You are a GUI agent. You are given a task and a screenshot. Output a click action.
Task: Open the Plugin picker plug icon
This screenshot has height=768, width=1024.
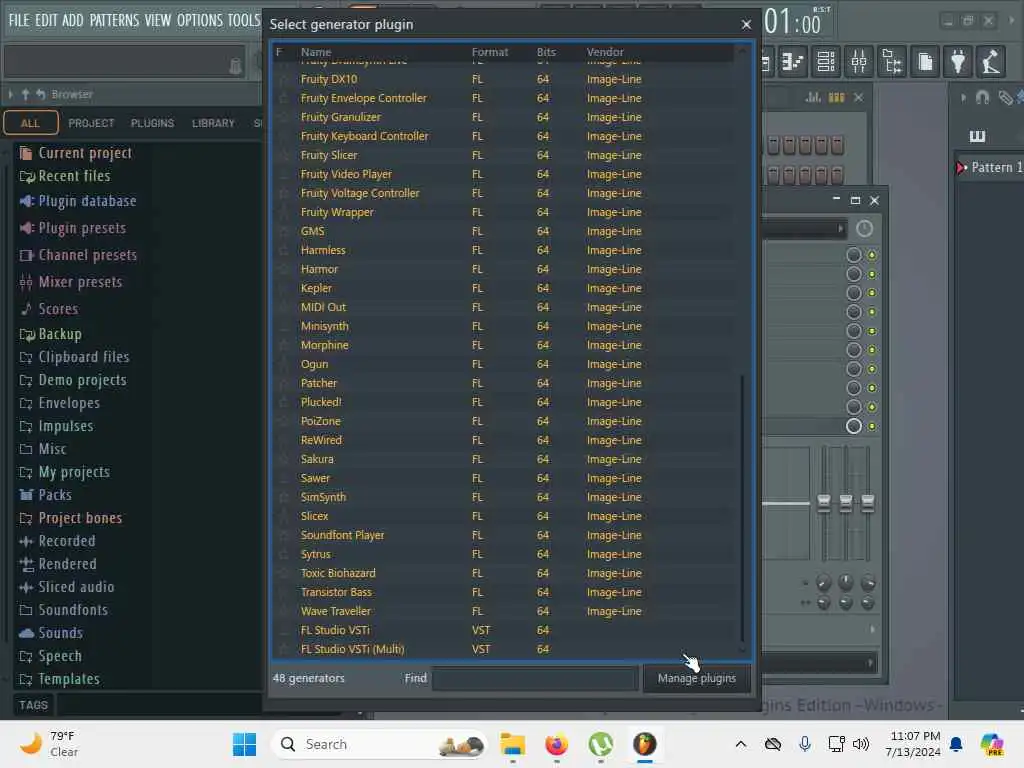point(958,62)
